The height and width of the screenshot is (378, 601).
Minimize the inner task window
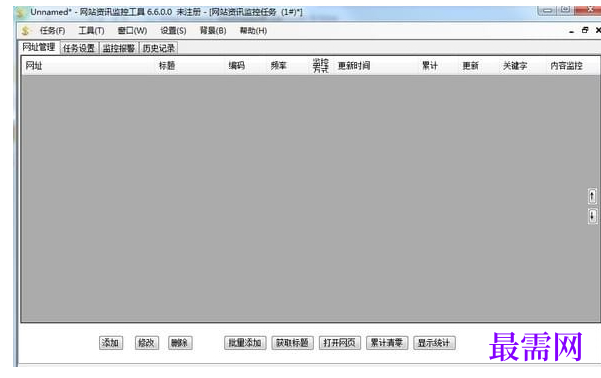point(571,31)
